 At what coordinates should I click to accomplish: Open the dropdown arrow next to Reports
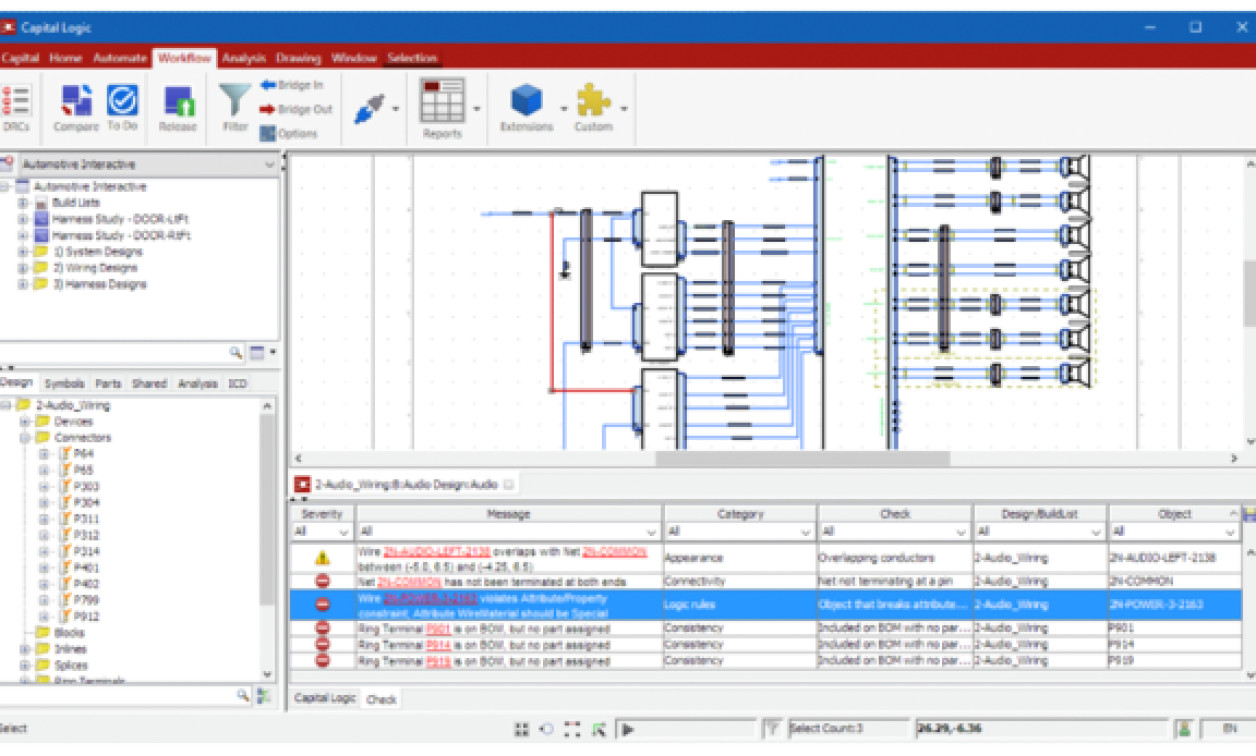tap(477, 110)
